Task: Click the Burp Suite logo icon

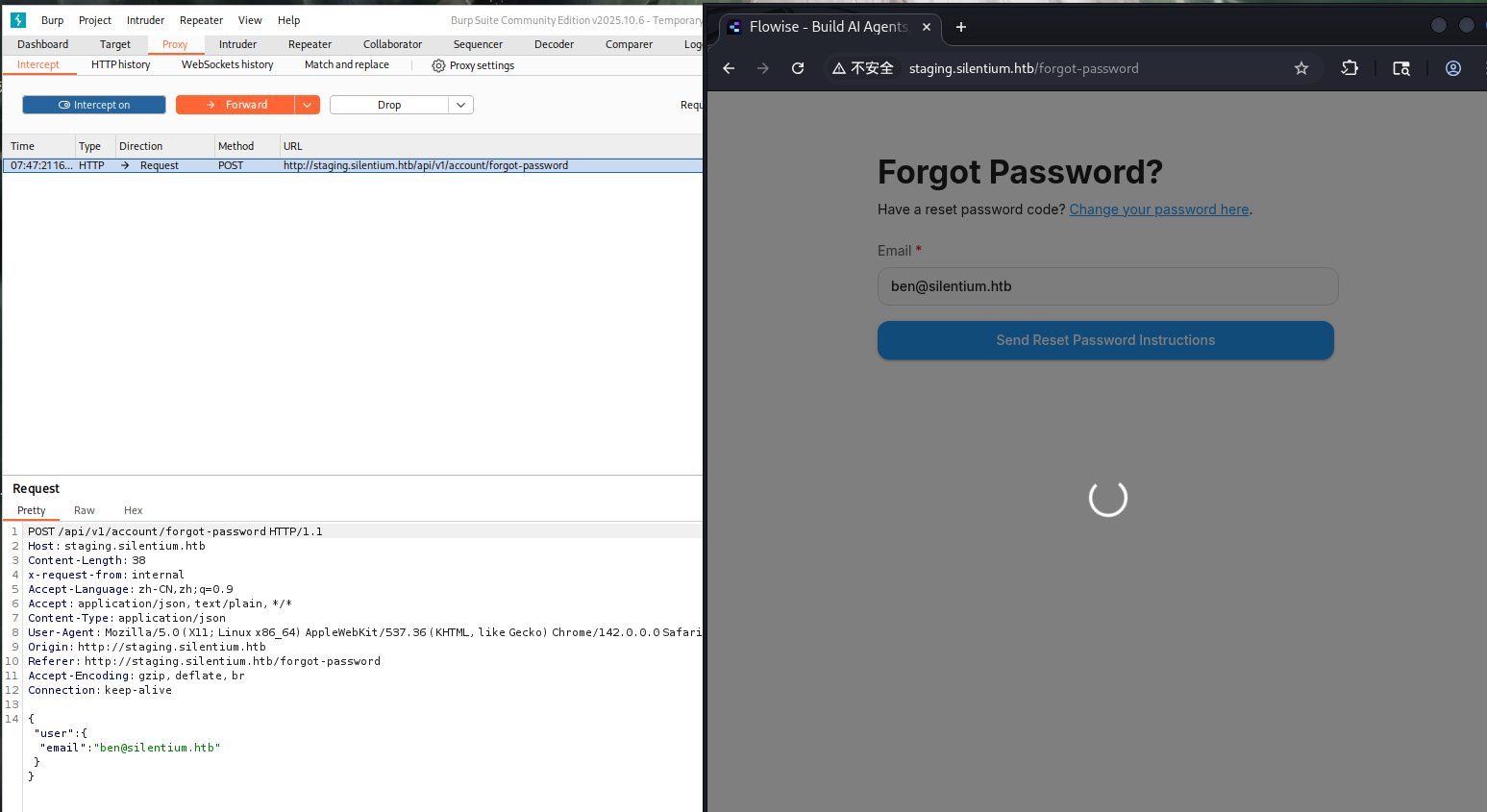Action: pos(18,19)
